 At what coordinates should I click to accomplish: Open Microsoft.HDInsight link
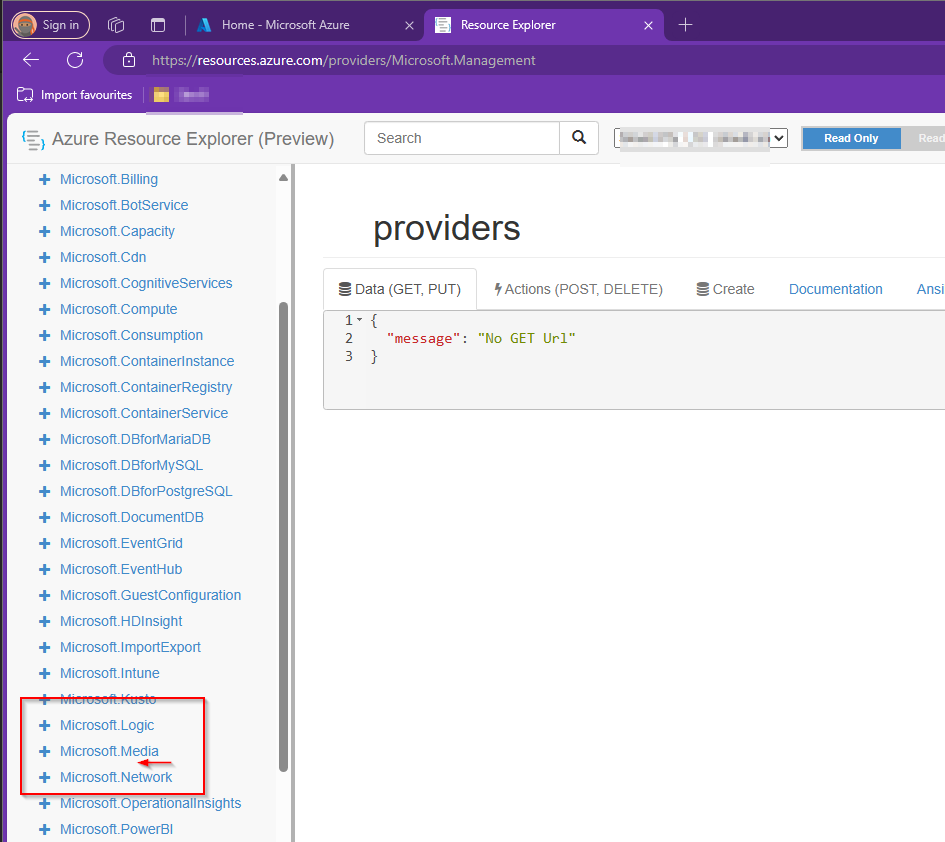[121, 621]
